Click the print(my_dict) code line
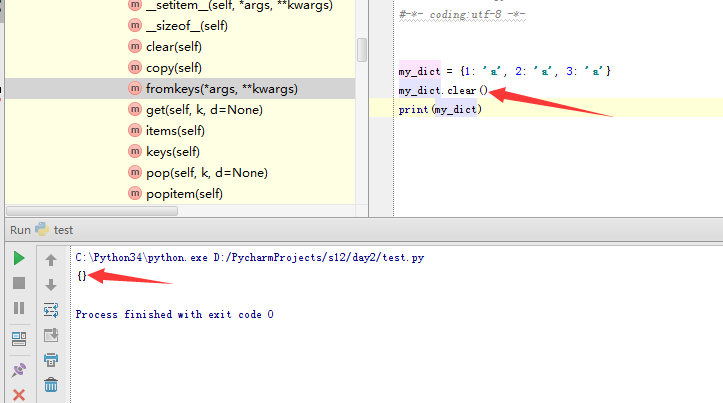This screenshot has height=403, width=723. coord(440,110)
